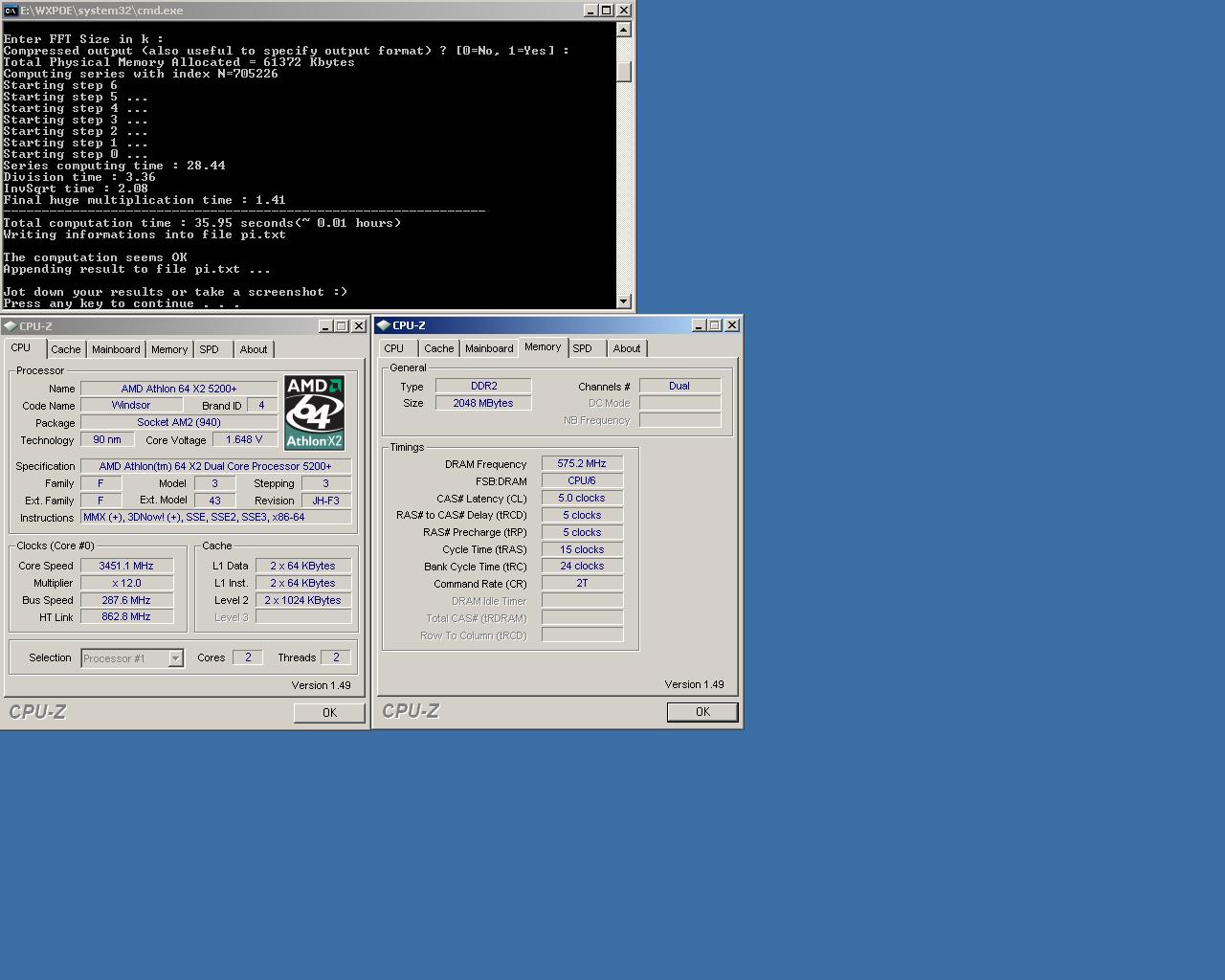This screenshot has width=1225, height=980.
Task: Switch to Cache tab in right CPU-Z window
Action: coord(439,348)
